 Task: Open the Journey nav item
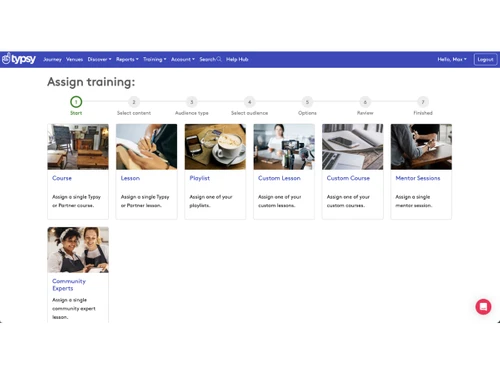(52, 59)
